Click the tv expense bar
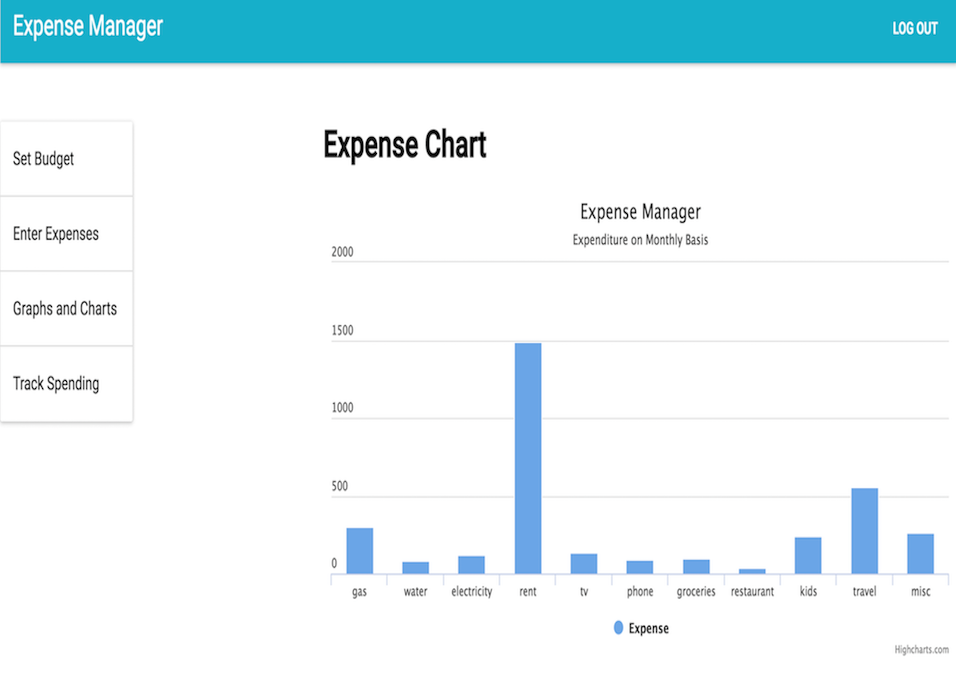Screen dimensions: 956x686 point(584,564)
